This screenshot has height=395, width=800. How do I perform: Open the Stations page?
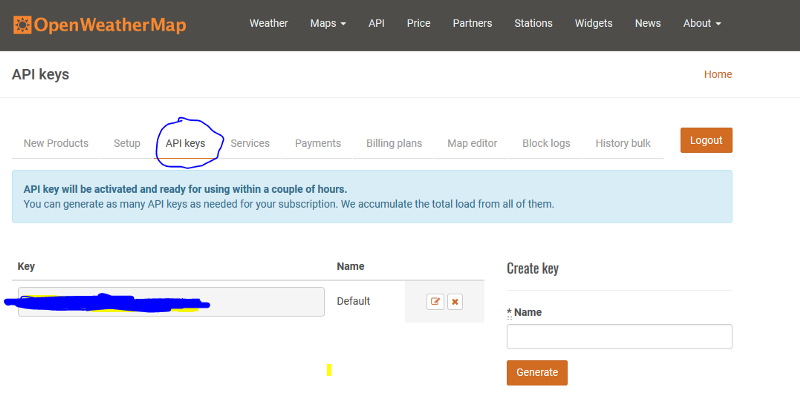point(533,23)
